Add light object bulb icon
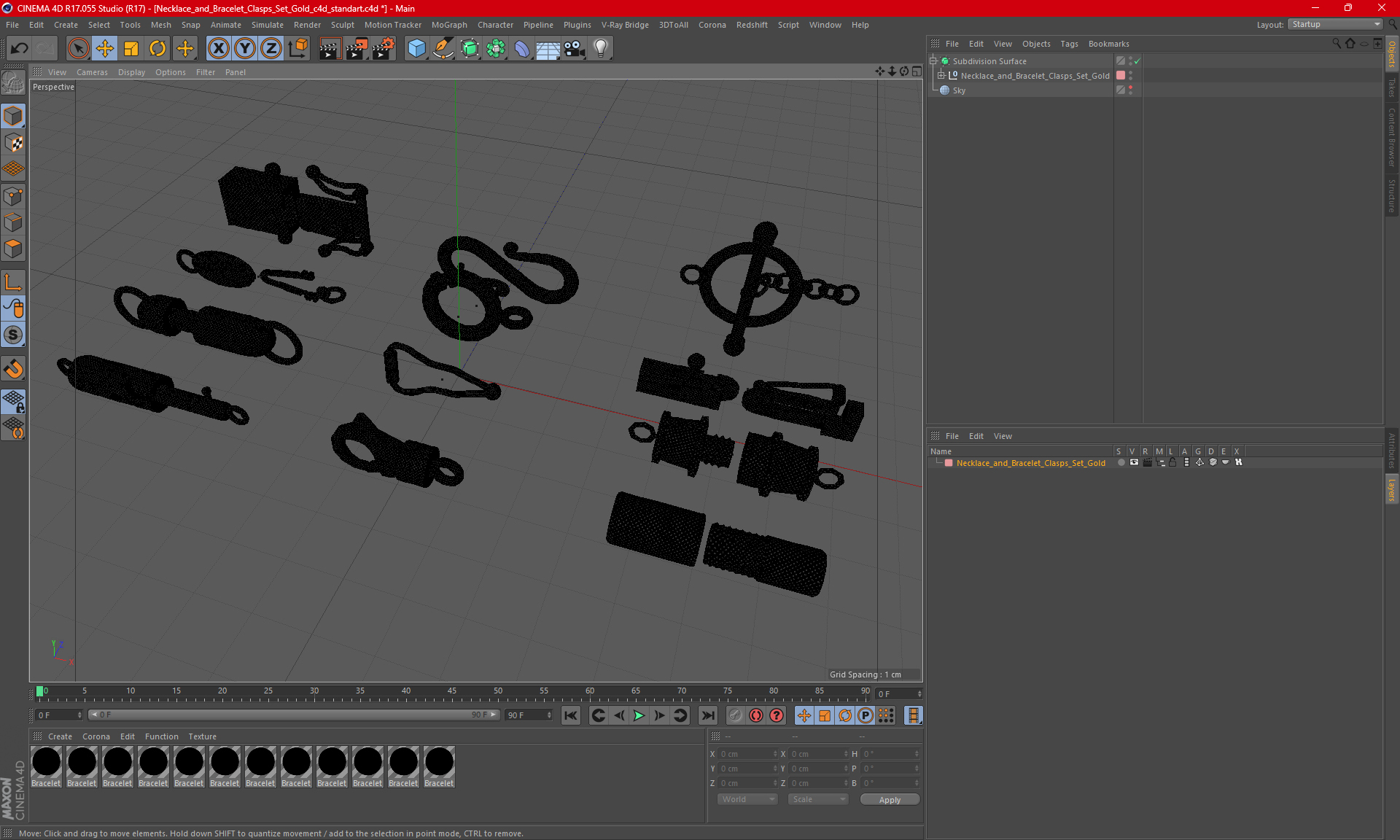Image resolution: width=1400 pixels, height=840 pixels. click(601, 49)
